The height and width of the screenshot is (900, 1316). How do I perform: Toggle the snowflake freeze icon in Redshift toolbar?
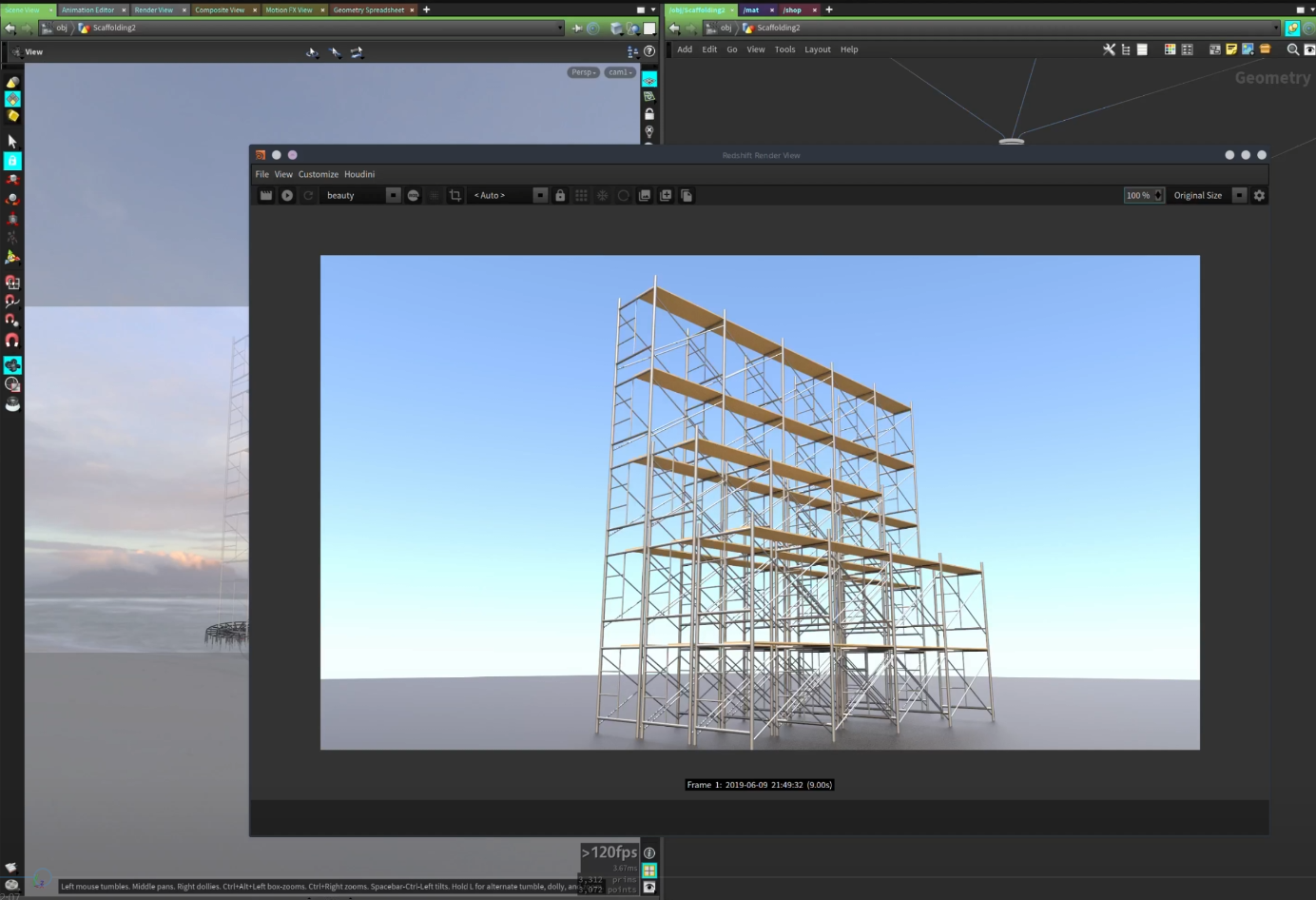(602, 195)
